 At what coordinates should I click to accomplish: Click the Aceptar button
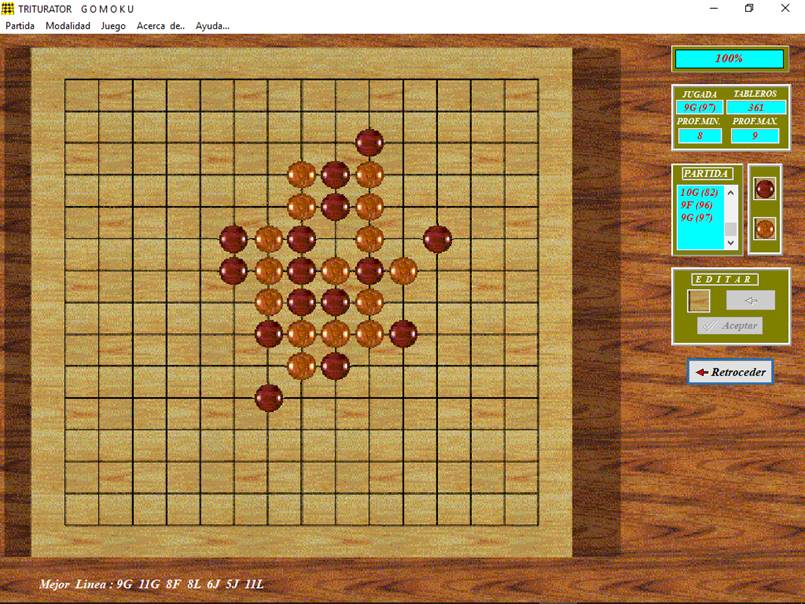click(729, 326)
